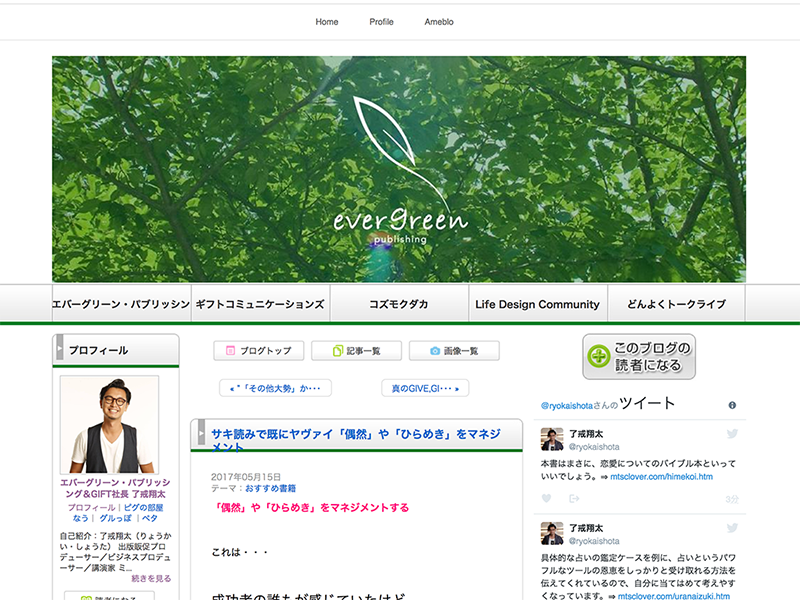This screenshot has height=600, width=800.
Task: Click Twitter bird icon on first tweet
Action: (x=732, y=434)
